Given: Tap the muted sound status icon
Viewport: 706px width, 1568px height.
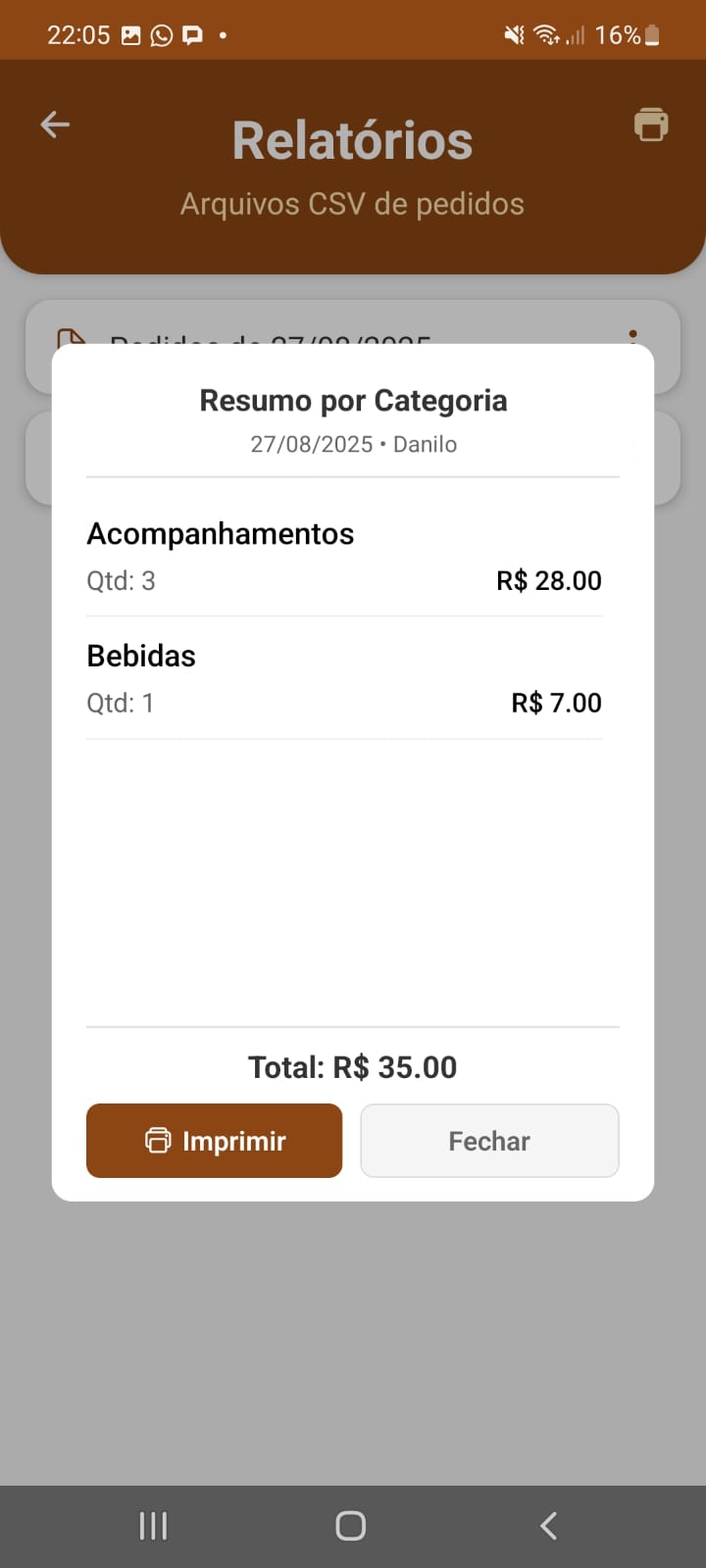Looking at the screenshot, I should tap(514, 35).
